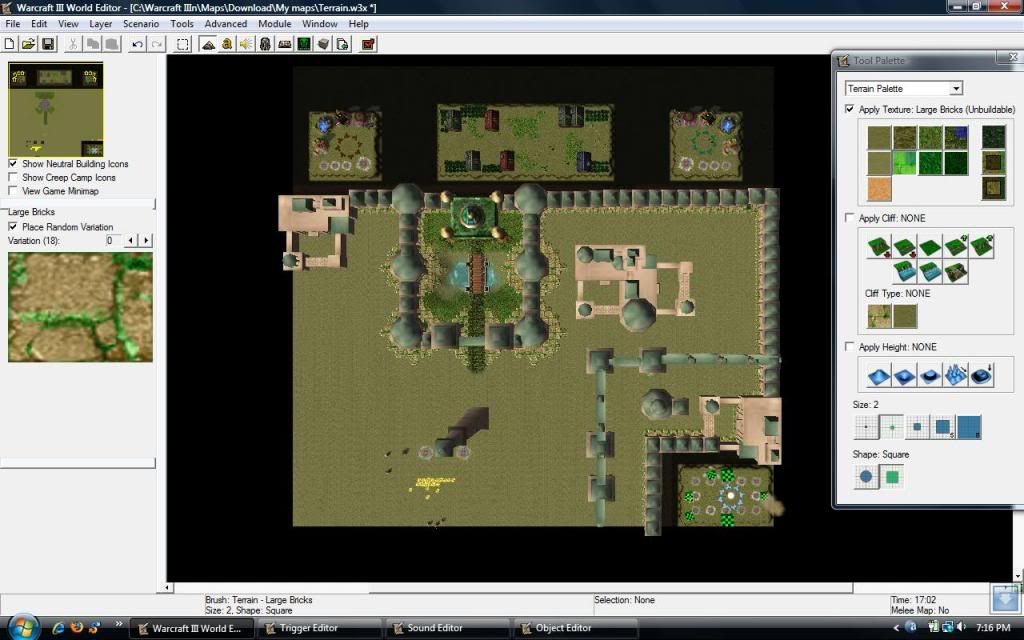
Task: Save the map with the floppy disk icon
Action: [48, 44]
